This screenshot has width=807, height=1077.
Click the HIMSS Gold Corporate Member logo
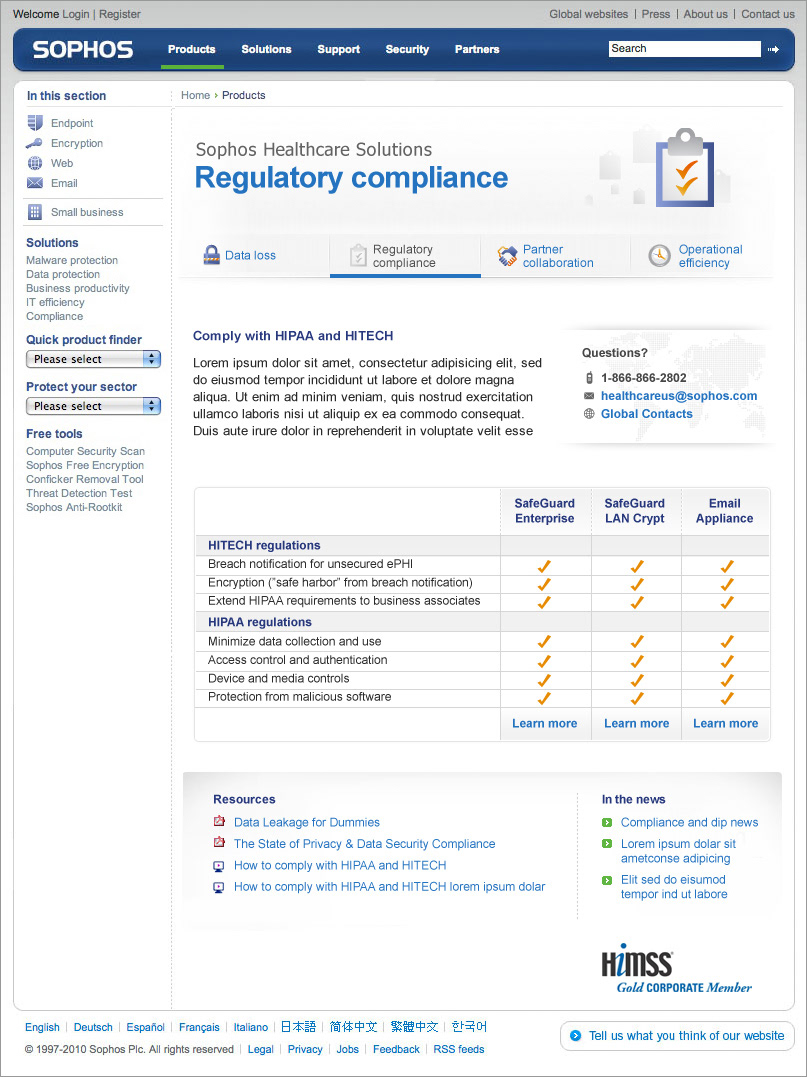pos(677,968)
